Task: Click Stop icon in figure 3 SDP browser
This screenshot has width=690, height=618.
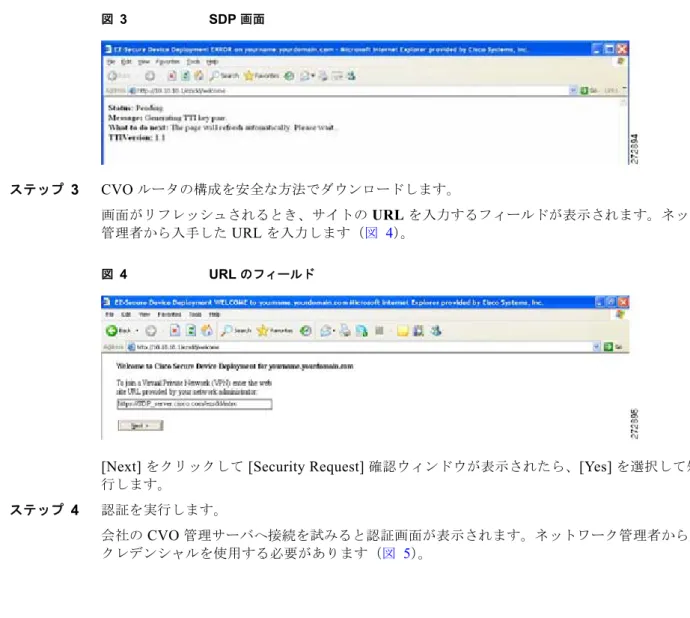Action: tap(172, 76)
